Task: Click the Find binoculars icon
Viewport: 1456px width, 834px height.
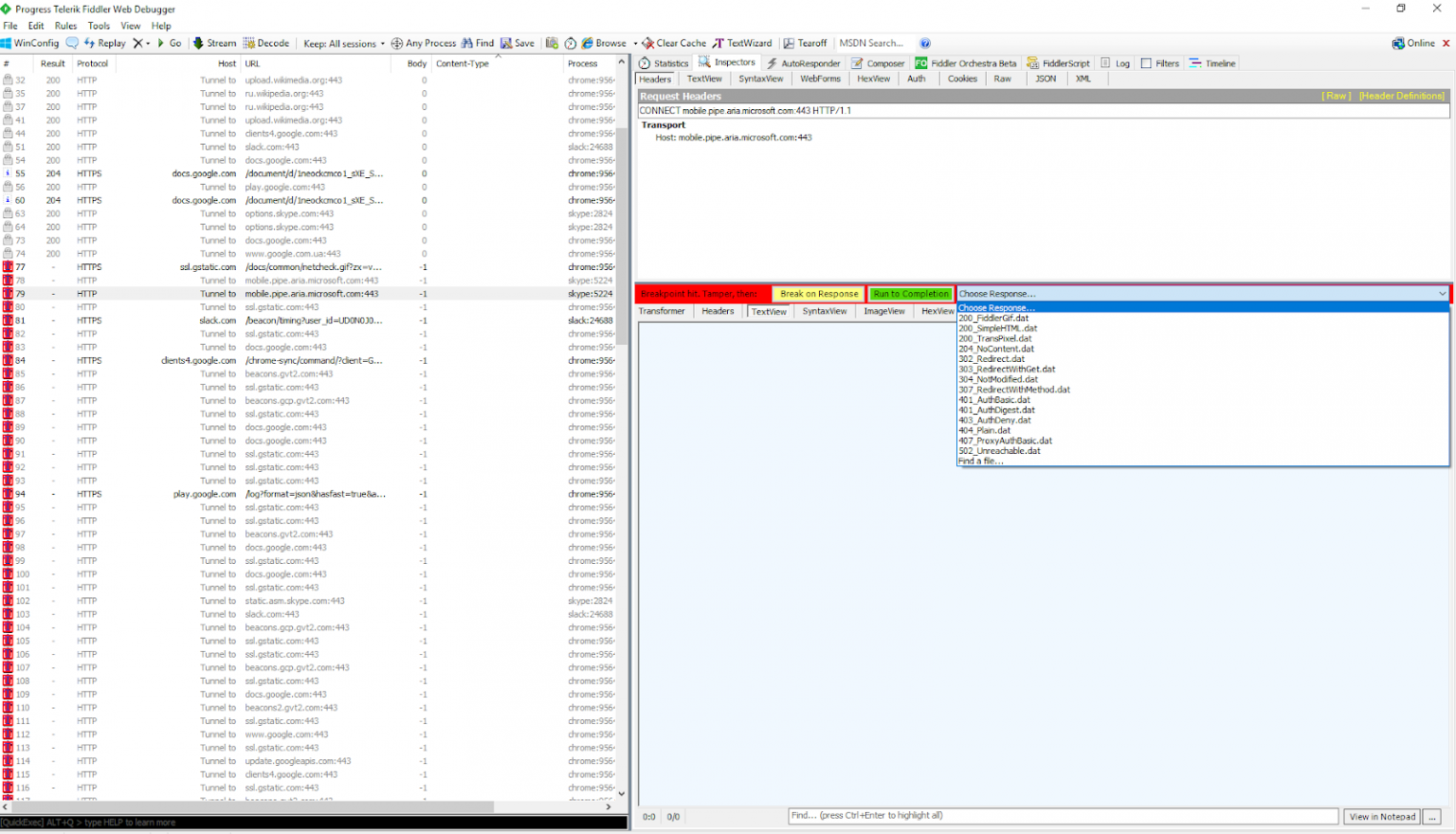Action: point(466,44)
